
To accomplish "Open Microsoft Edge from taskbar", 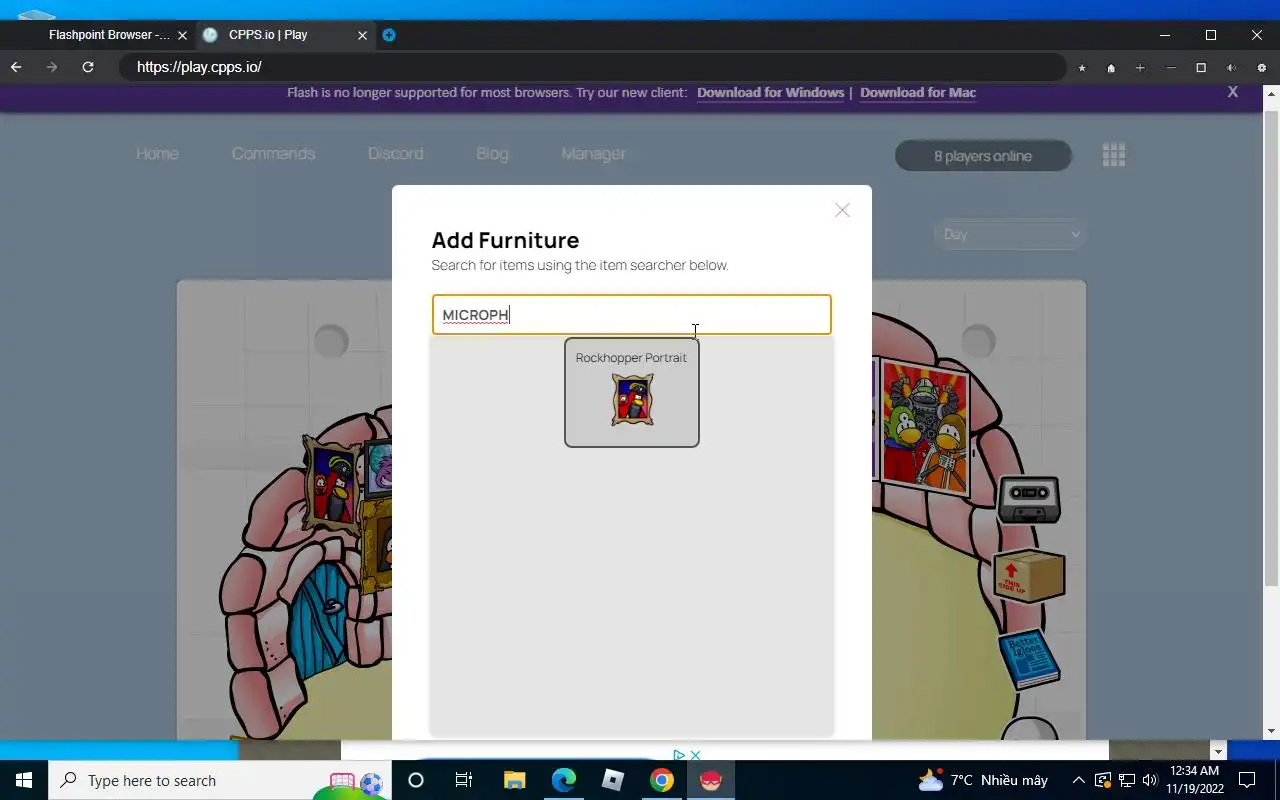I will (563, 780).
